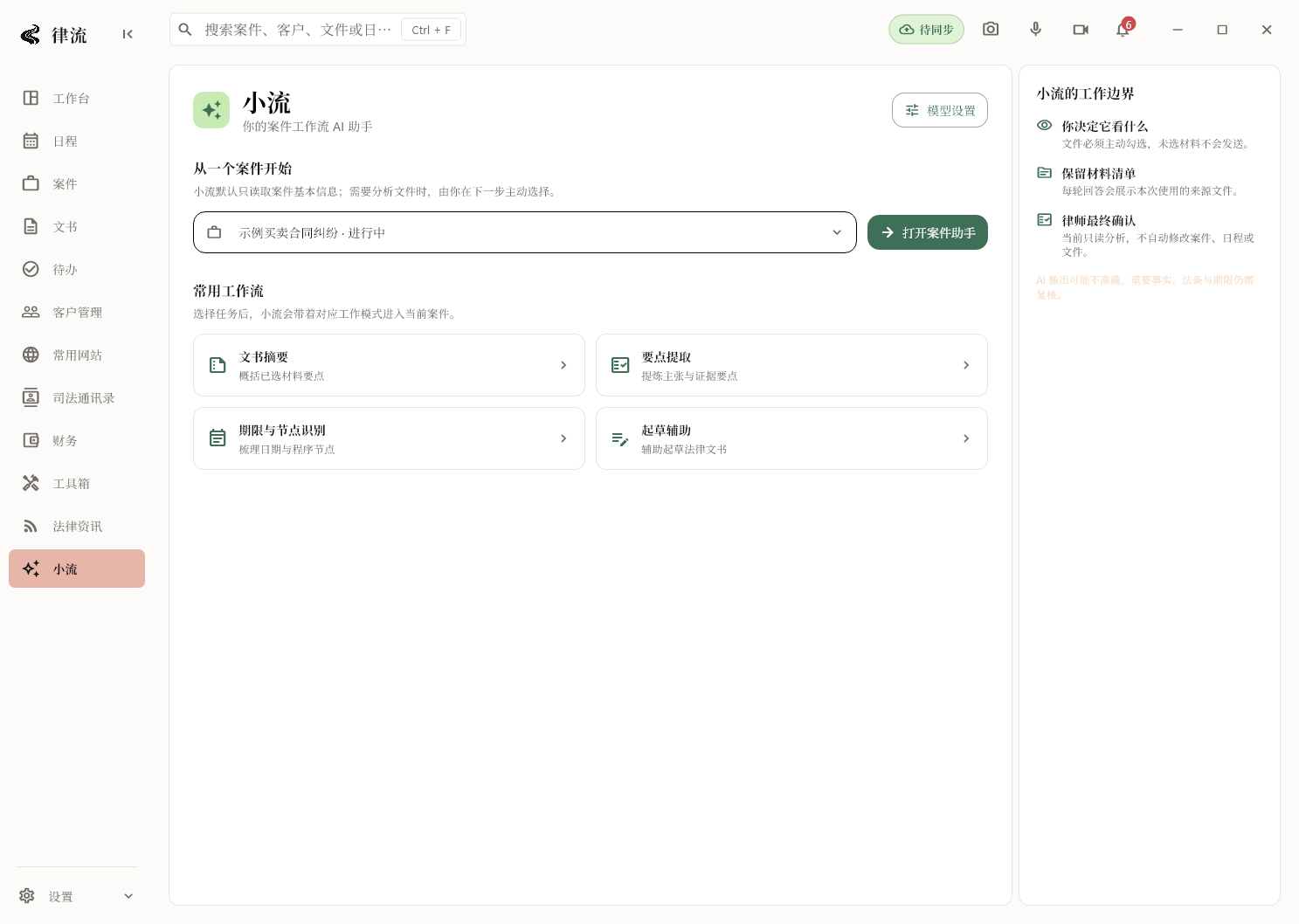
Task: Click the 财务 wallet icon
Action: 31,440
